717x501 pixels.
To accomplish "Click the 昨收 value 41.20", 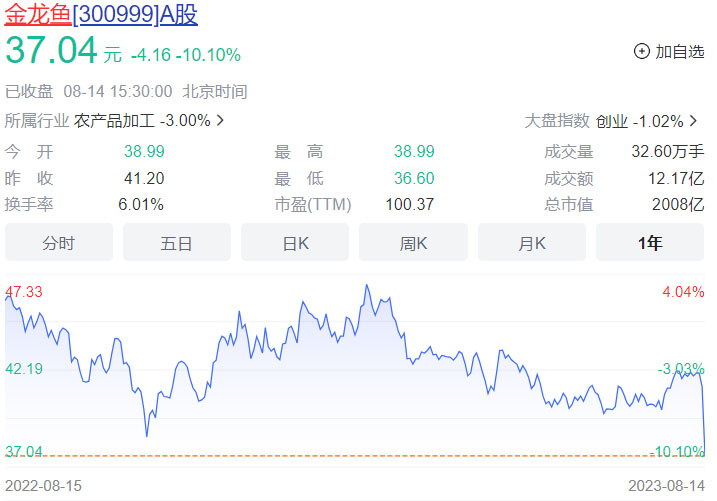I will coord(144,178).
